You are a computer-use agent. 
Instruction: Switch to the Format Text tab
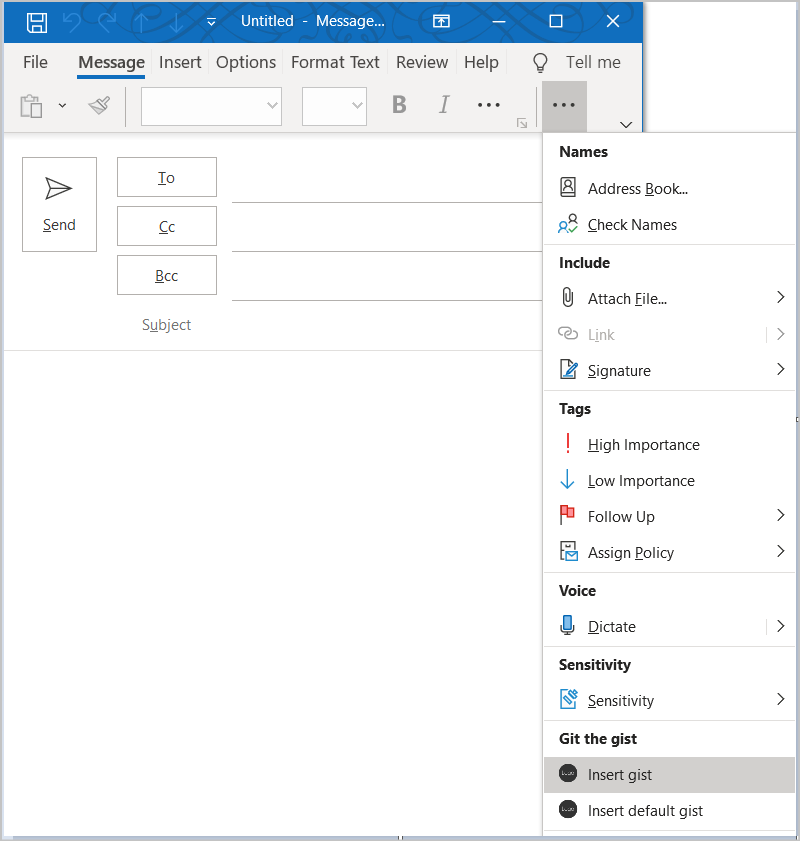coord(335,62)
